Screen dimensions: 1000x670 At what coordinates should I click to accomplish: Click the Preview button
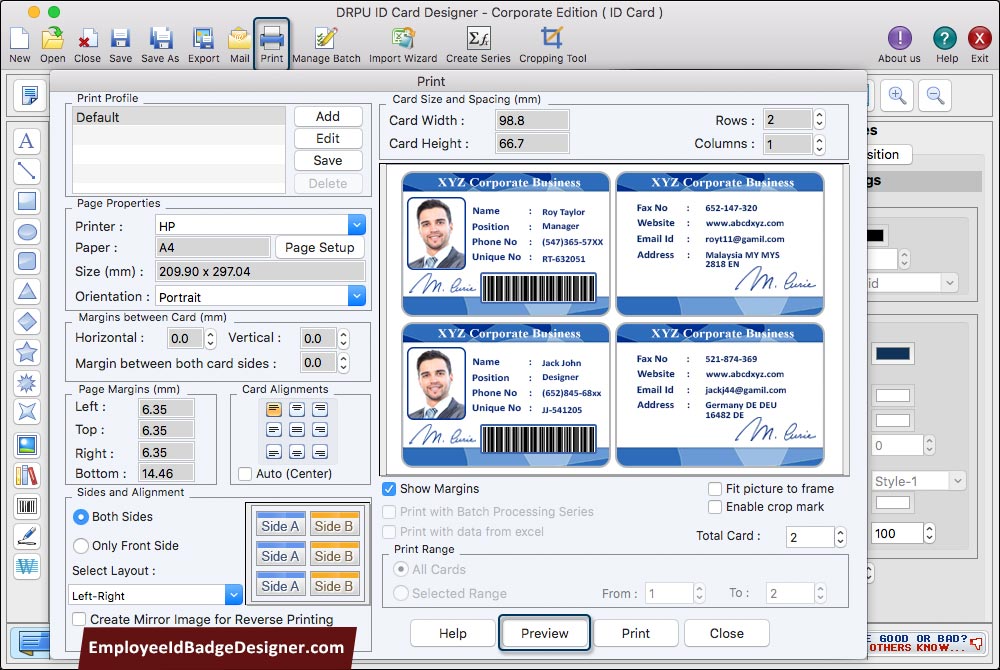coord(544,633)
